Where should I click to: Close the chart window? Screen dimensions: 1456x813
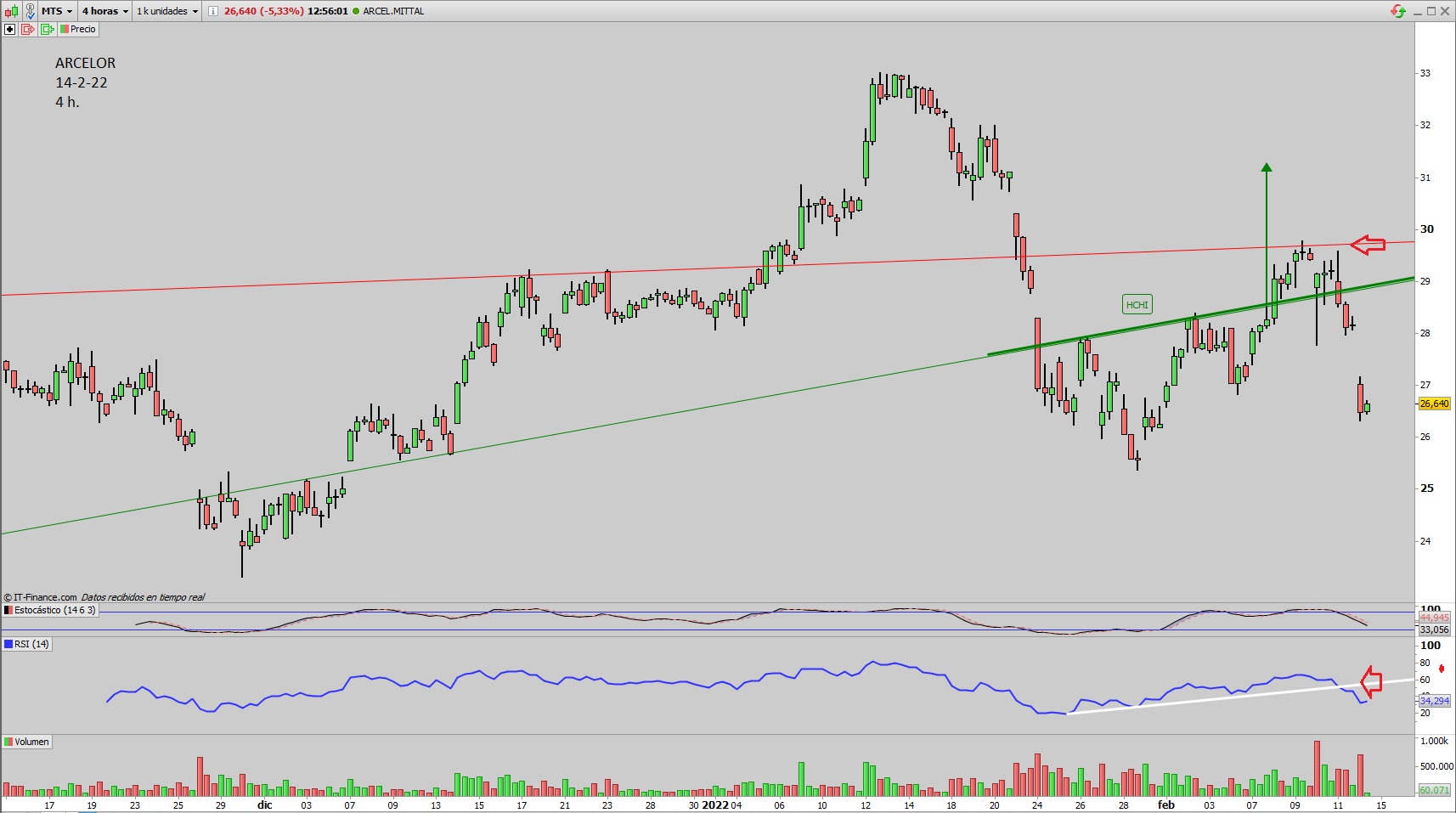[x=1445, y=11]
